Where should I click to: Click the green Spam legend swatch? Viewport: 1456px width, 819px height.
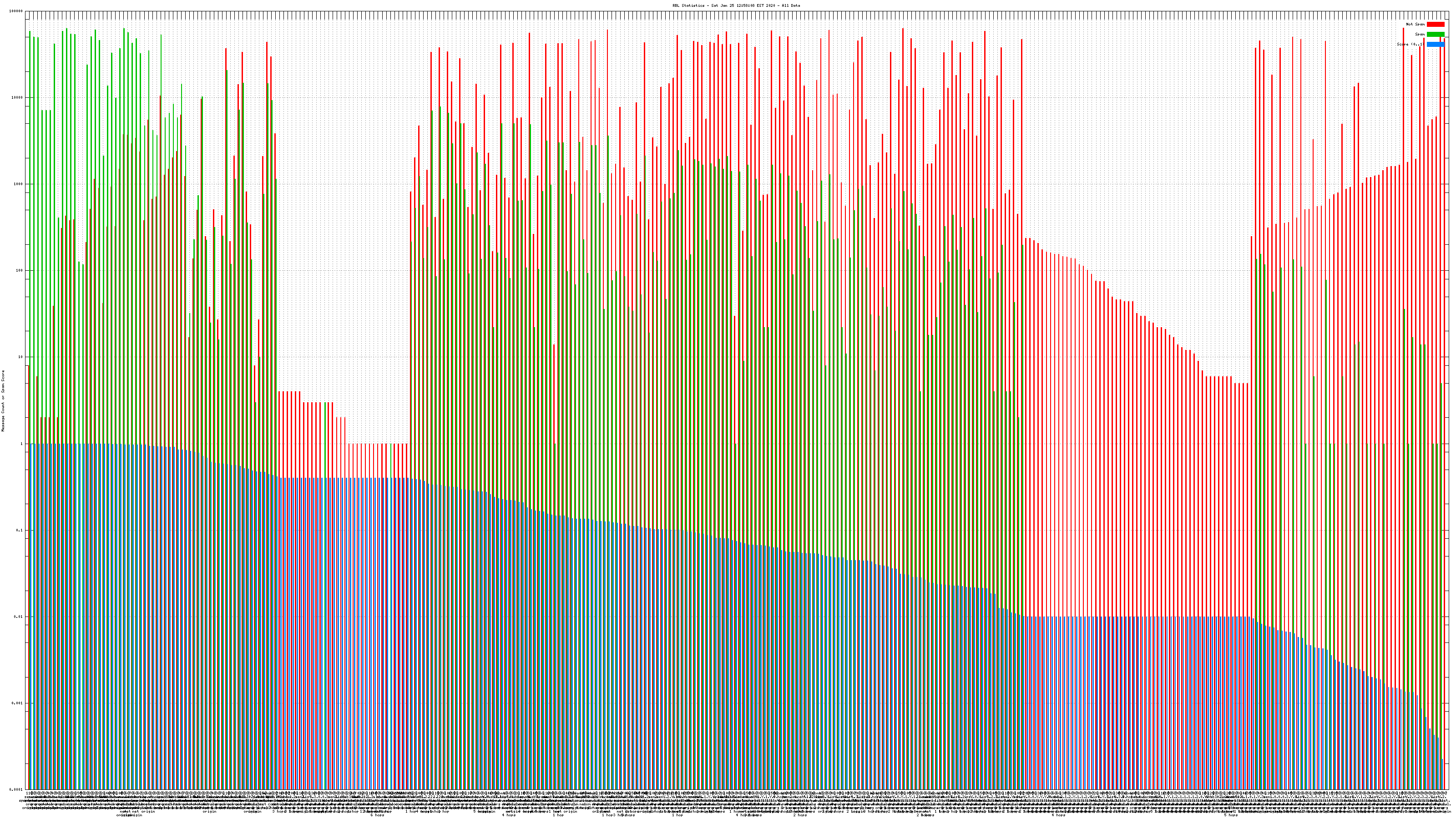click(x=1435, y=35)
